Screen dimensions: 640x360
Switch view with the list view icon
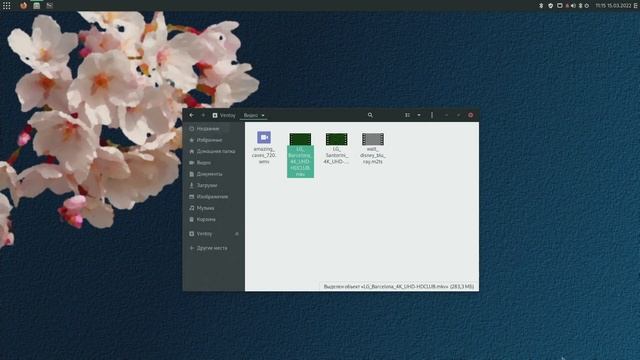[407, 115]
